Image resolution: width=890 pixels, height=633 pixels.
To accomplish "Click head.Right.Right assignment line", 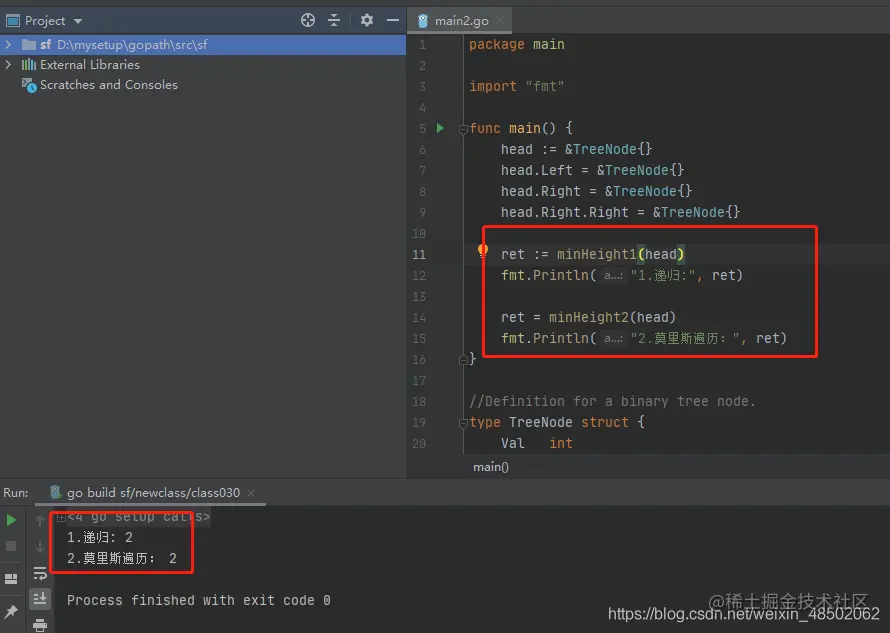I will (620, 212).
